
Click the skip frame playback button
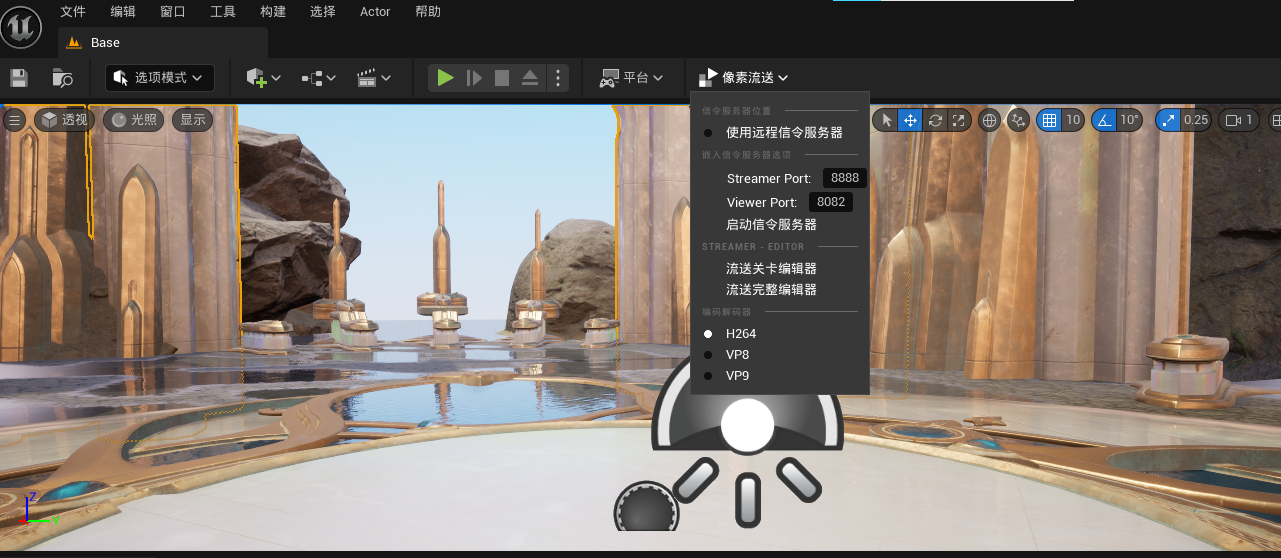click(x=475, y=78)
